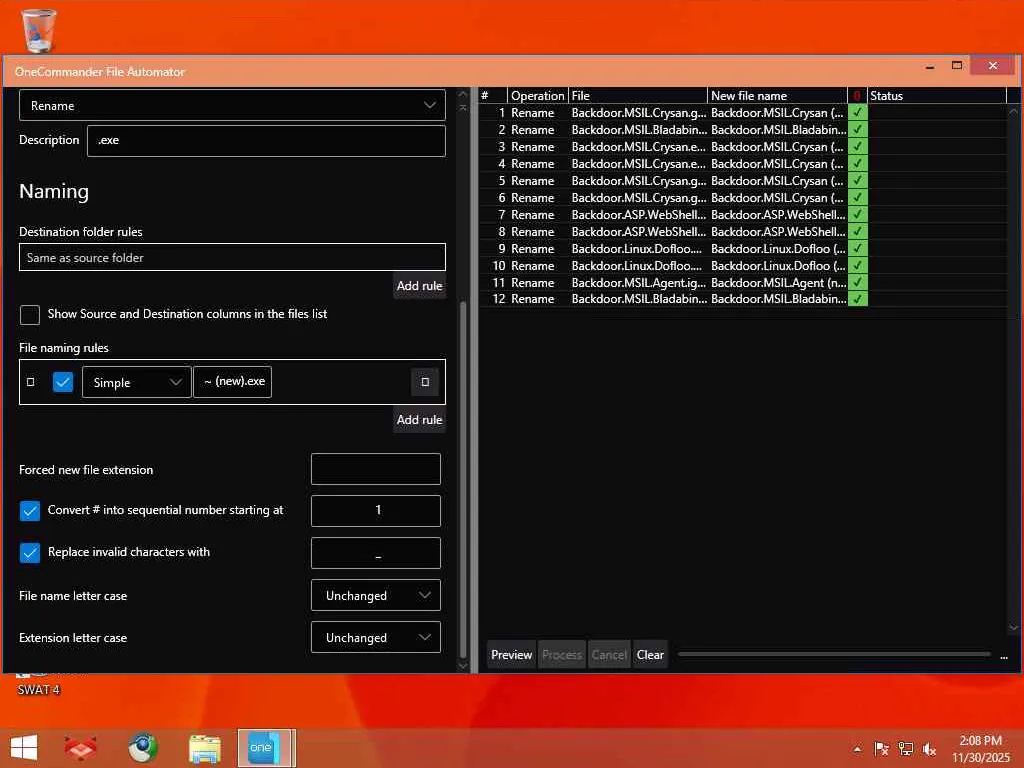
Task: Open the Action Center flag icon
Action: coord(881,749)
